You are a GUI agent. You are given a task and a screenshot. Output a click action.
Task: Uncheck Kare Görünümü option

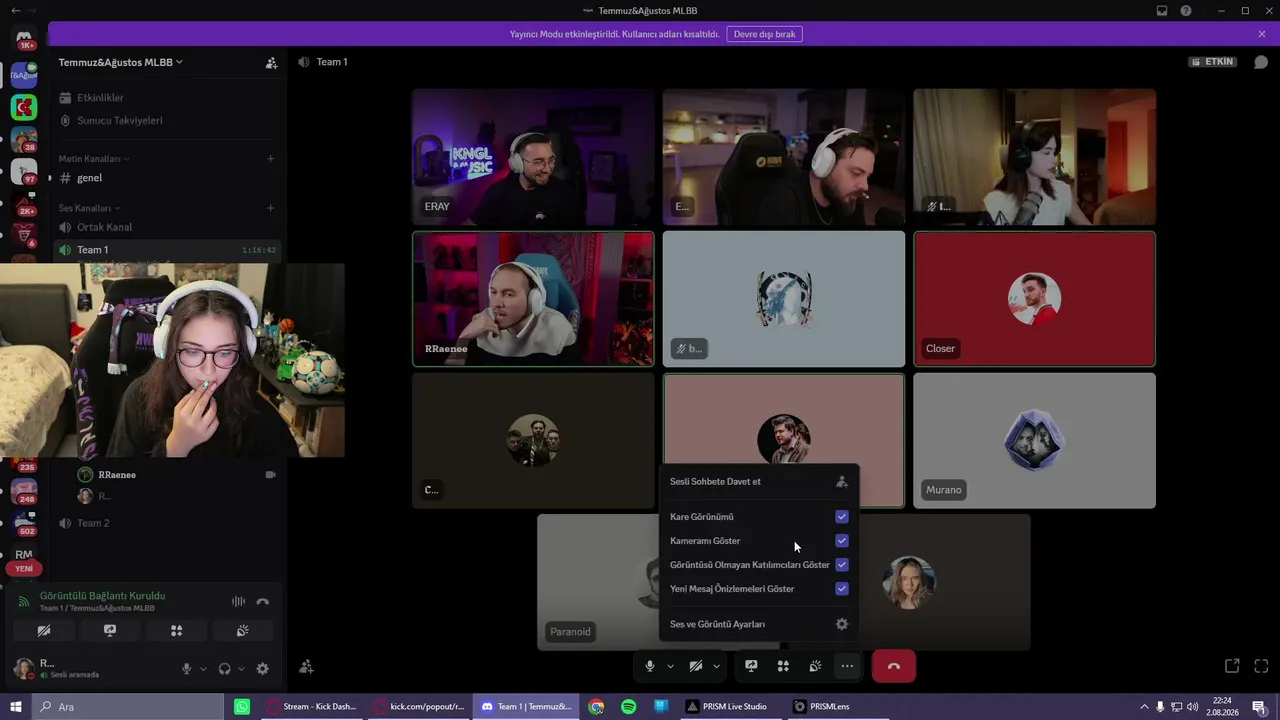[x=842, y=517]
